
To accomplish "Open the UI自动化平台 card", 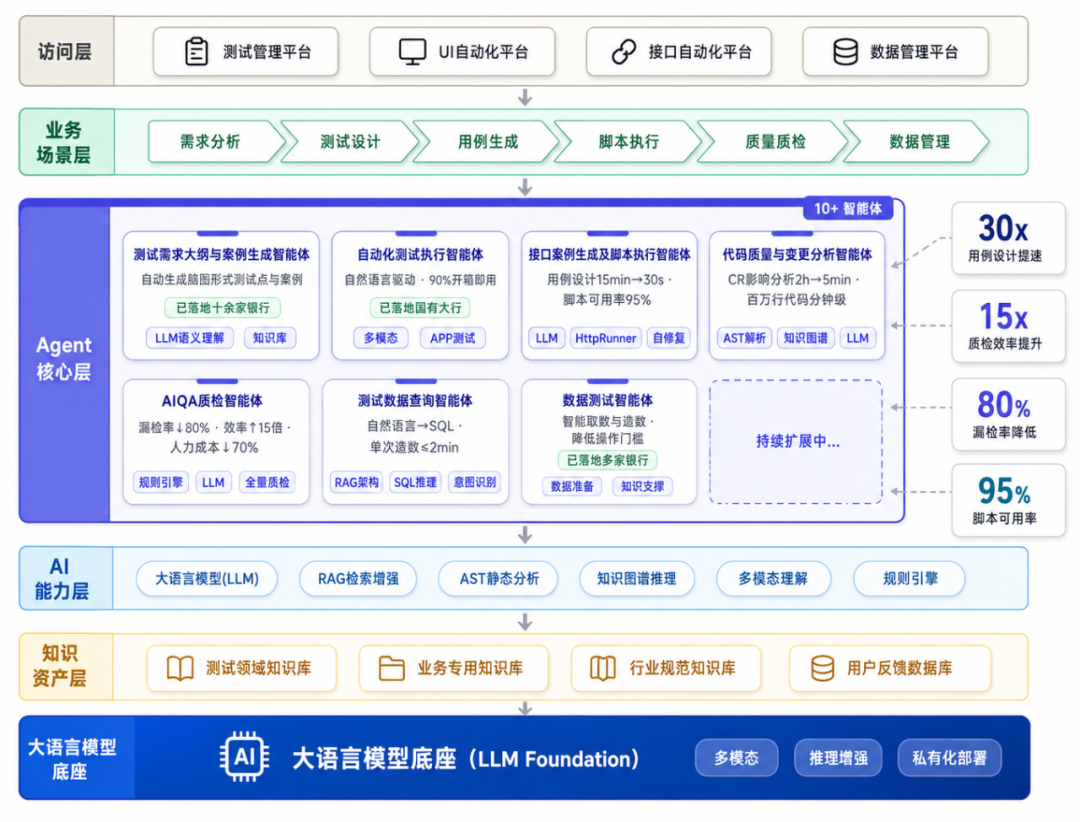I will point(462,52).
